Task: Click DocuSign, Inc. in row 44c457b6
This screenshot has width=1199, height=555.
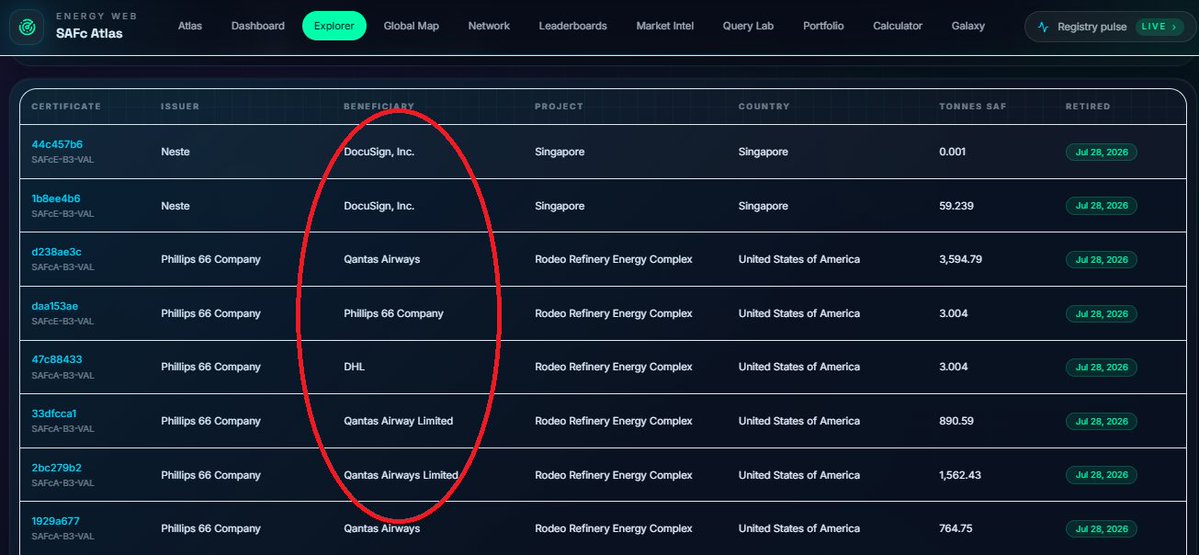Action: coord(379,152)
